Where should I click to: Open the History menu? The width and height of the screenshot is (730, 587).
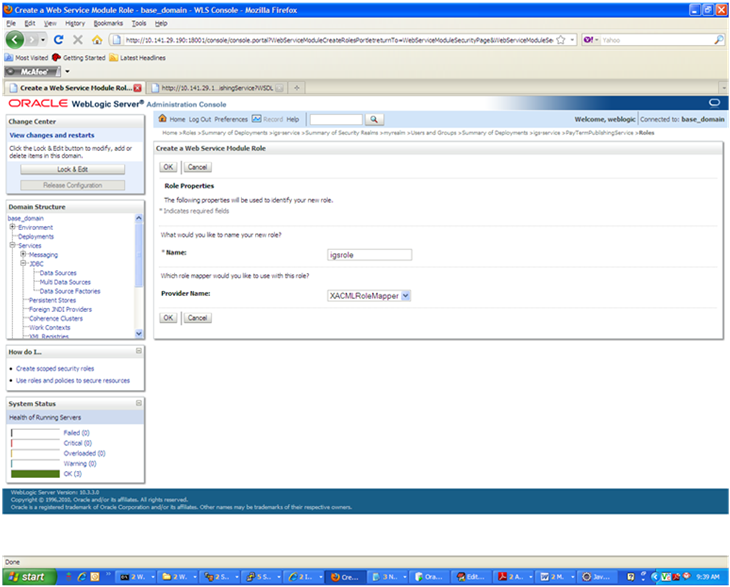pyautogui.click(x=75, y=23)
